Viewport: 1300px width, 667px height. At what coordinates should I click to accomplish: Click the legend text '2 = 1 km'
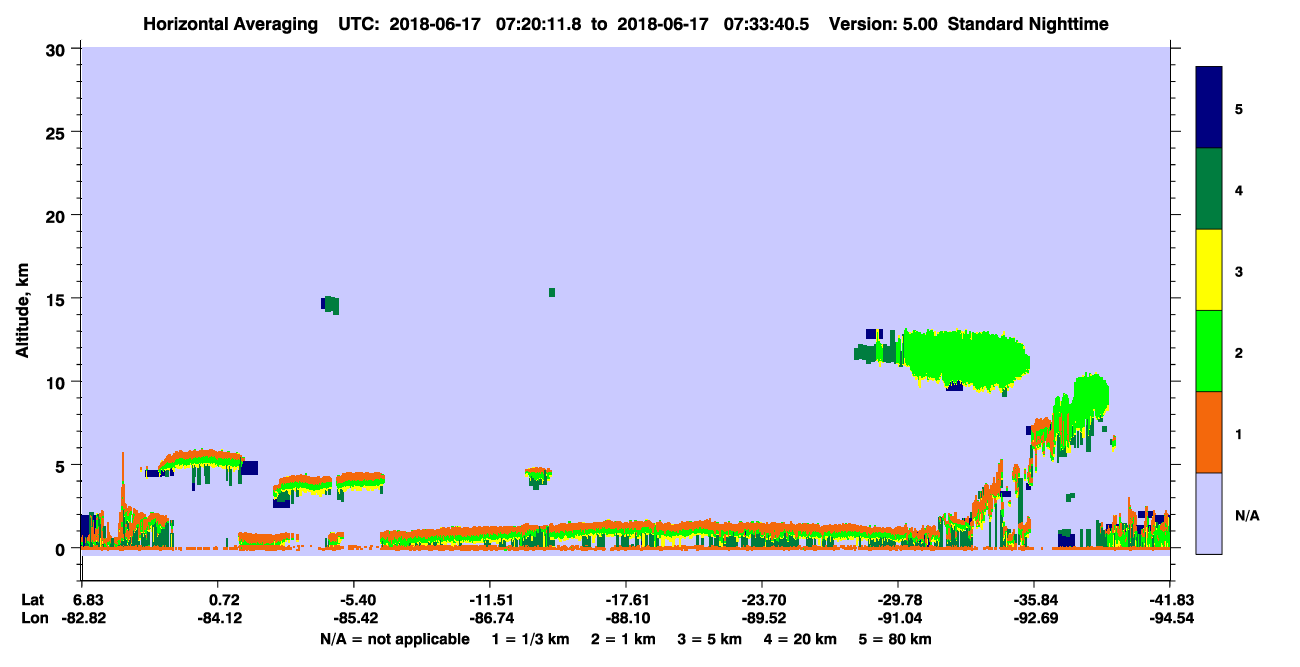pos(622,639)
